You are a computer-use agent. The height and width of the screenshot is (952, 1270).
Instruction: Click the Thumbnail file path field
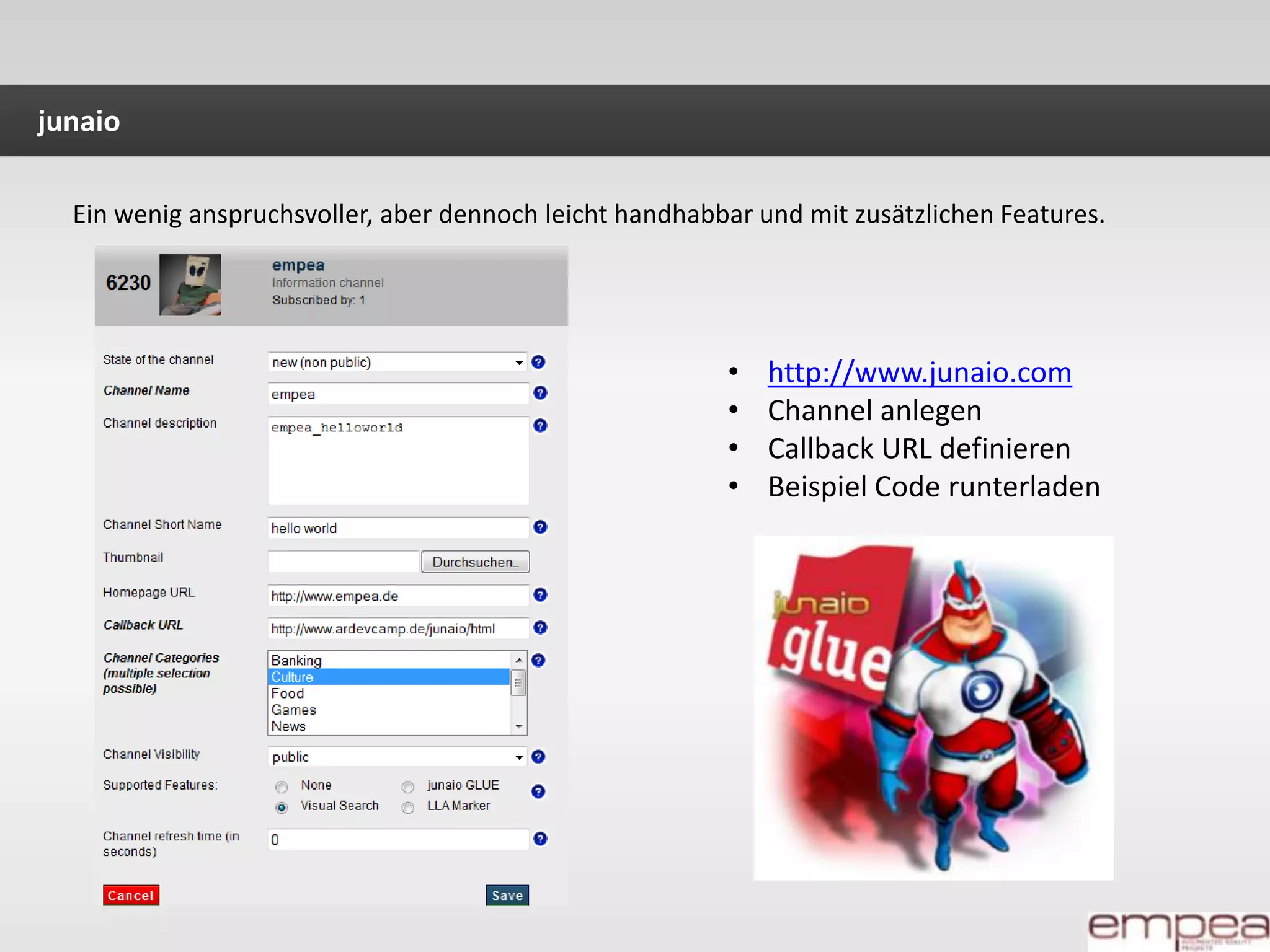pyautogui.click(x=344, y=562)
